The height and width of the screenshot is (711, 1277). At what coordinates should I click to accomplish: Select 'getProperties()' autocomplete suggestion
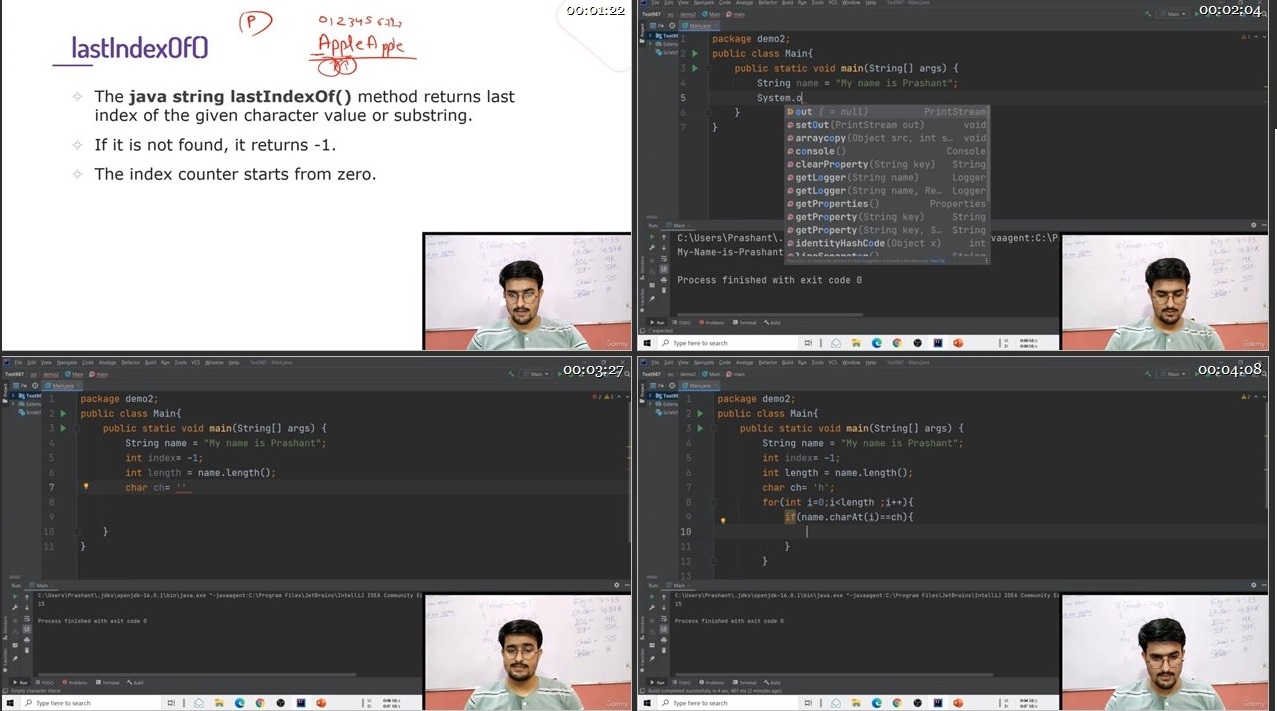[x=887, y=204]
